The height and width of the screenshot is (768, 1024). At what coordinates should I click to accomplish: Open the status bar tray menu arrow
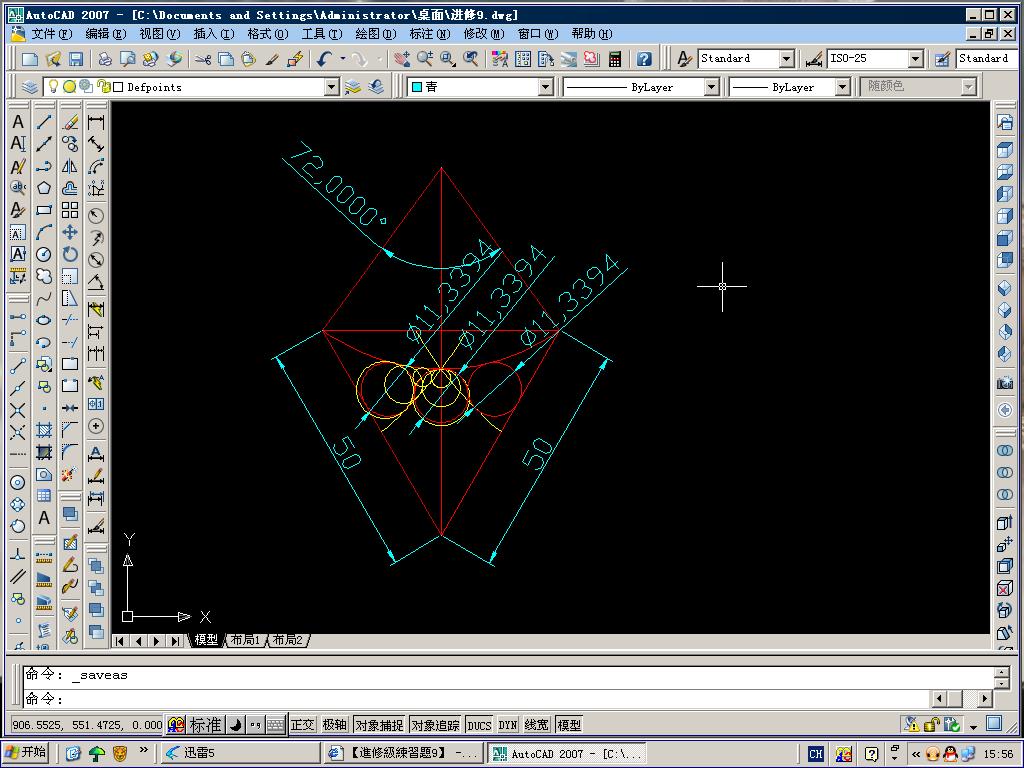point(974,726)
